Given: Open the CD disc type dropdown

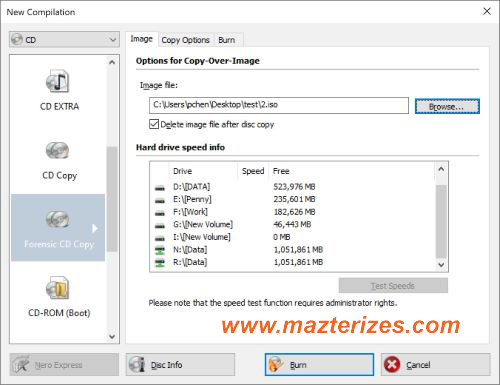Looking at the screenshot, I should pyautogui.click(x=64, y=40).
